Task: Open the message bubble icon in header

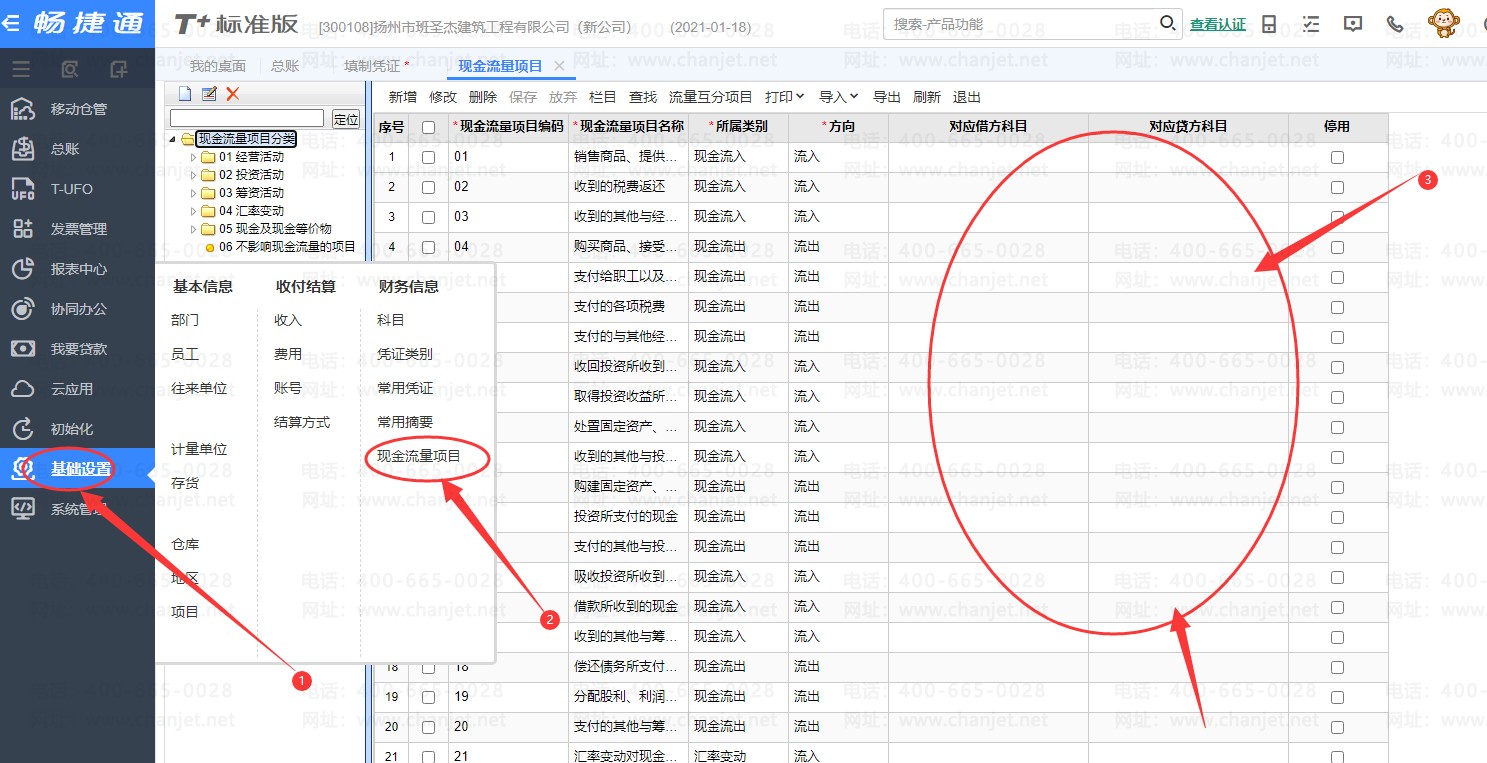Action: tap(1352, 24)
